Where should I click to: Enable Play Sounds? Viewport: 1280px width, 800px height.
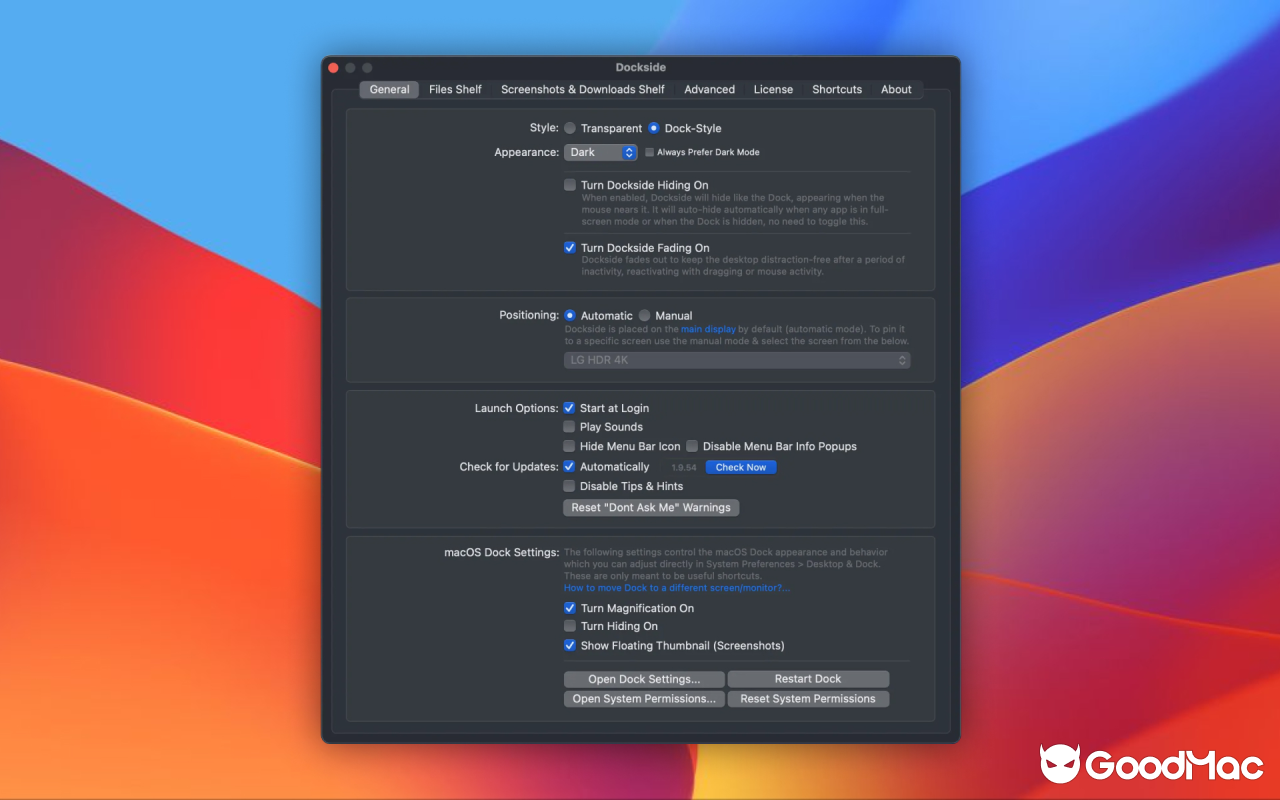coord(569,427)
